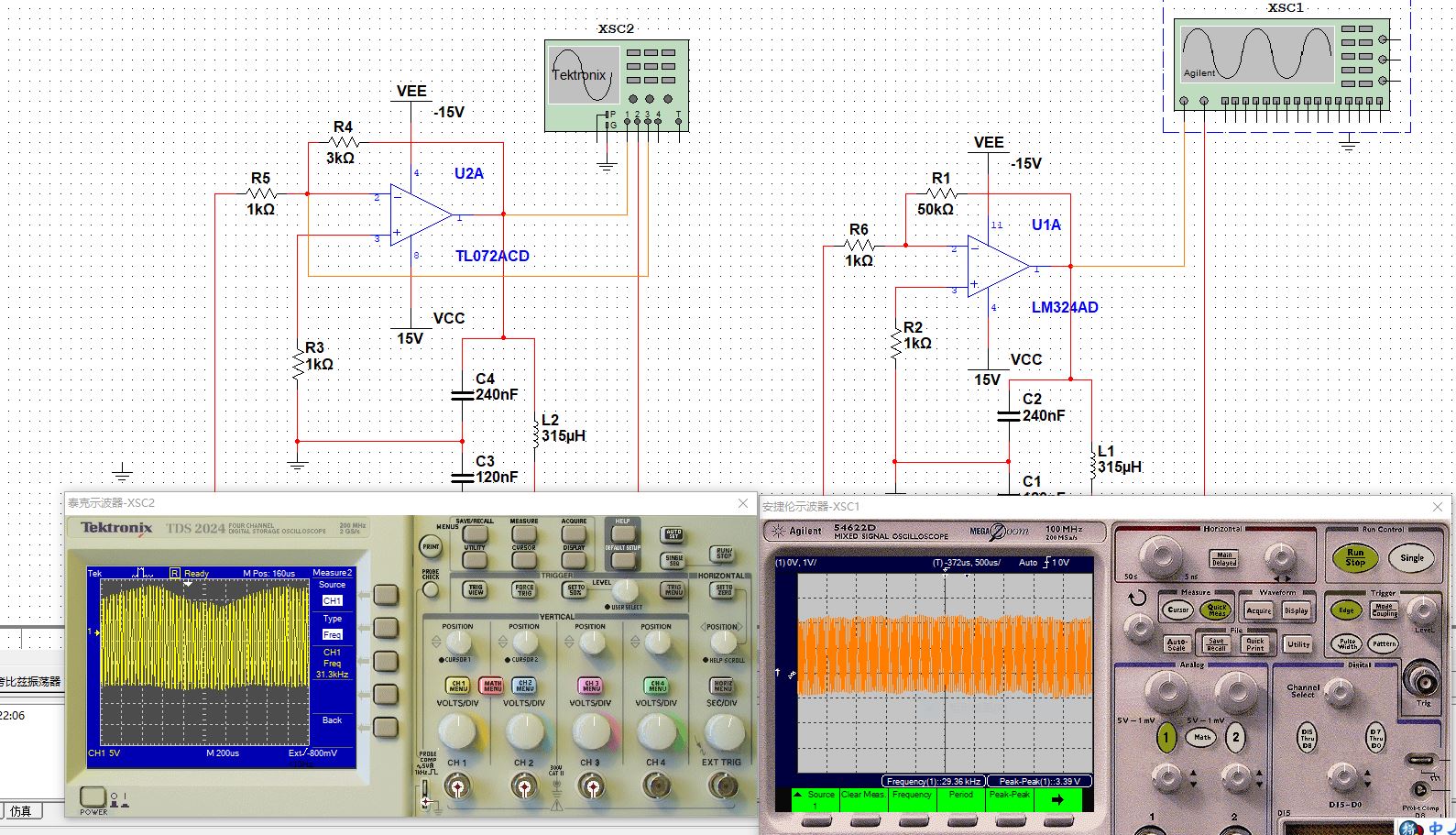Click the TRIG VIEW button

click(476, 589)
